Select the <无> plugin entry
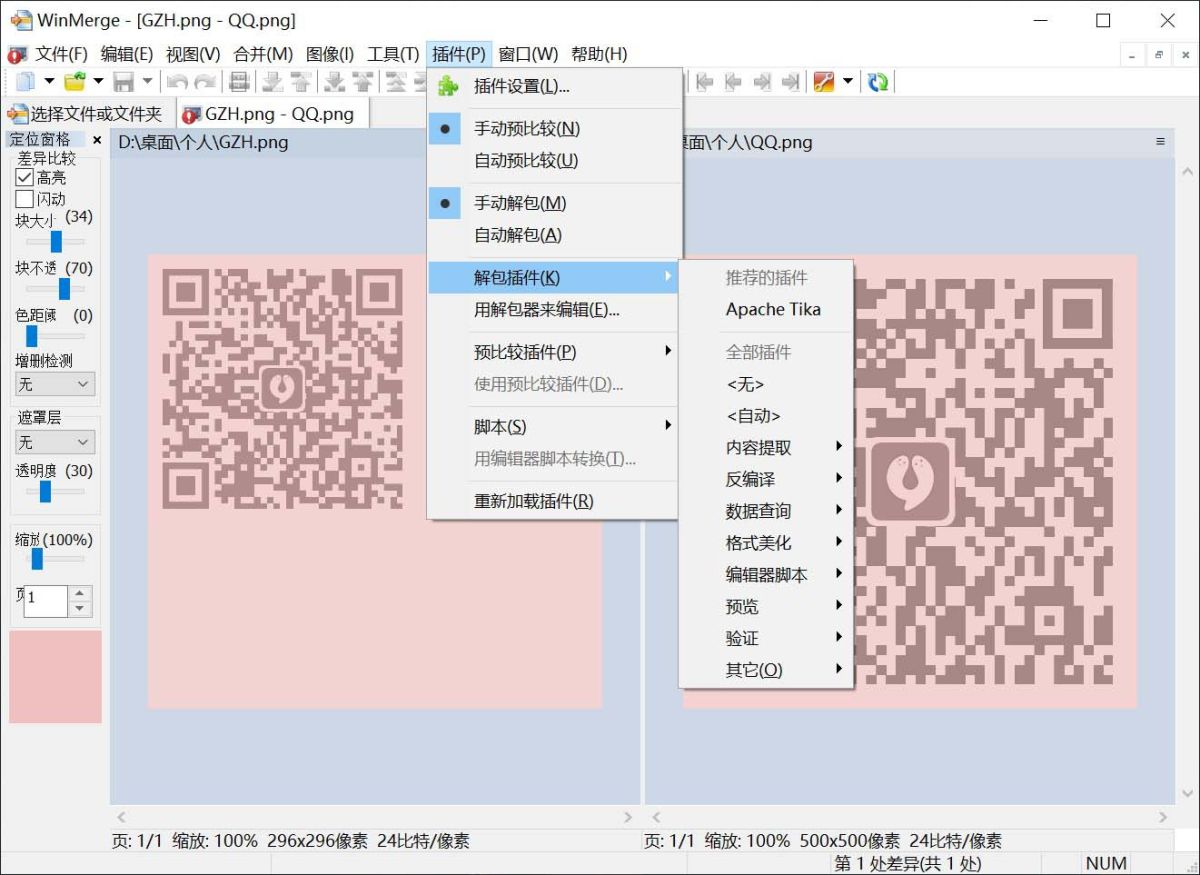Screen dimensions: 1200x875 [766, 384]
